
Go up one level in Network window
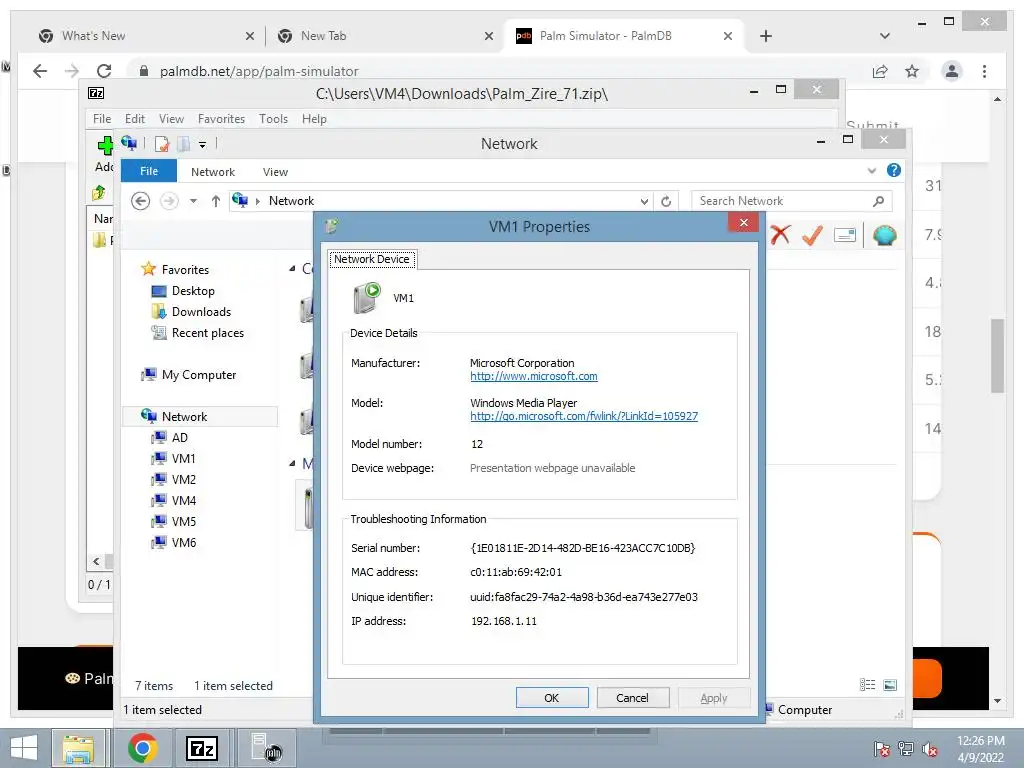pyautogui.click(x=216, y=201)
